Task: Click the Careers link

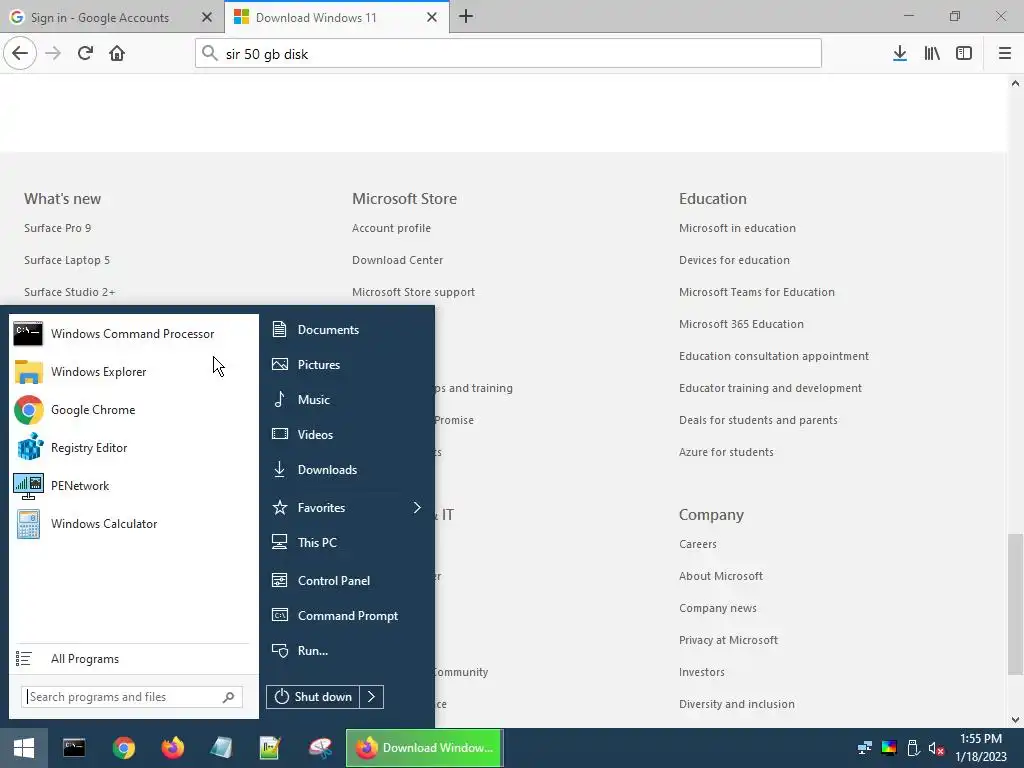Action: (x=697, y=544)
